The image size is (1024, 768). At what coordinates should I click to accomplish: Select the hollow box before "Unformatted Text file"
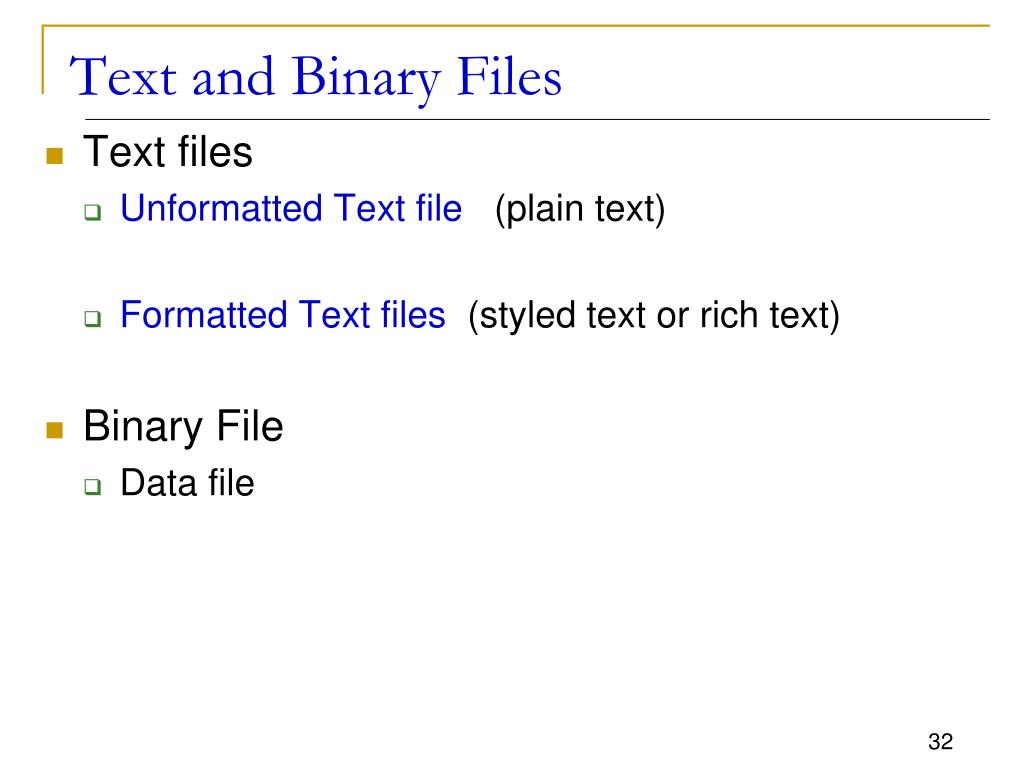[93, 212]
